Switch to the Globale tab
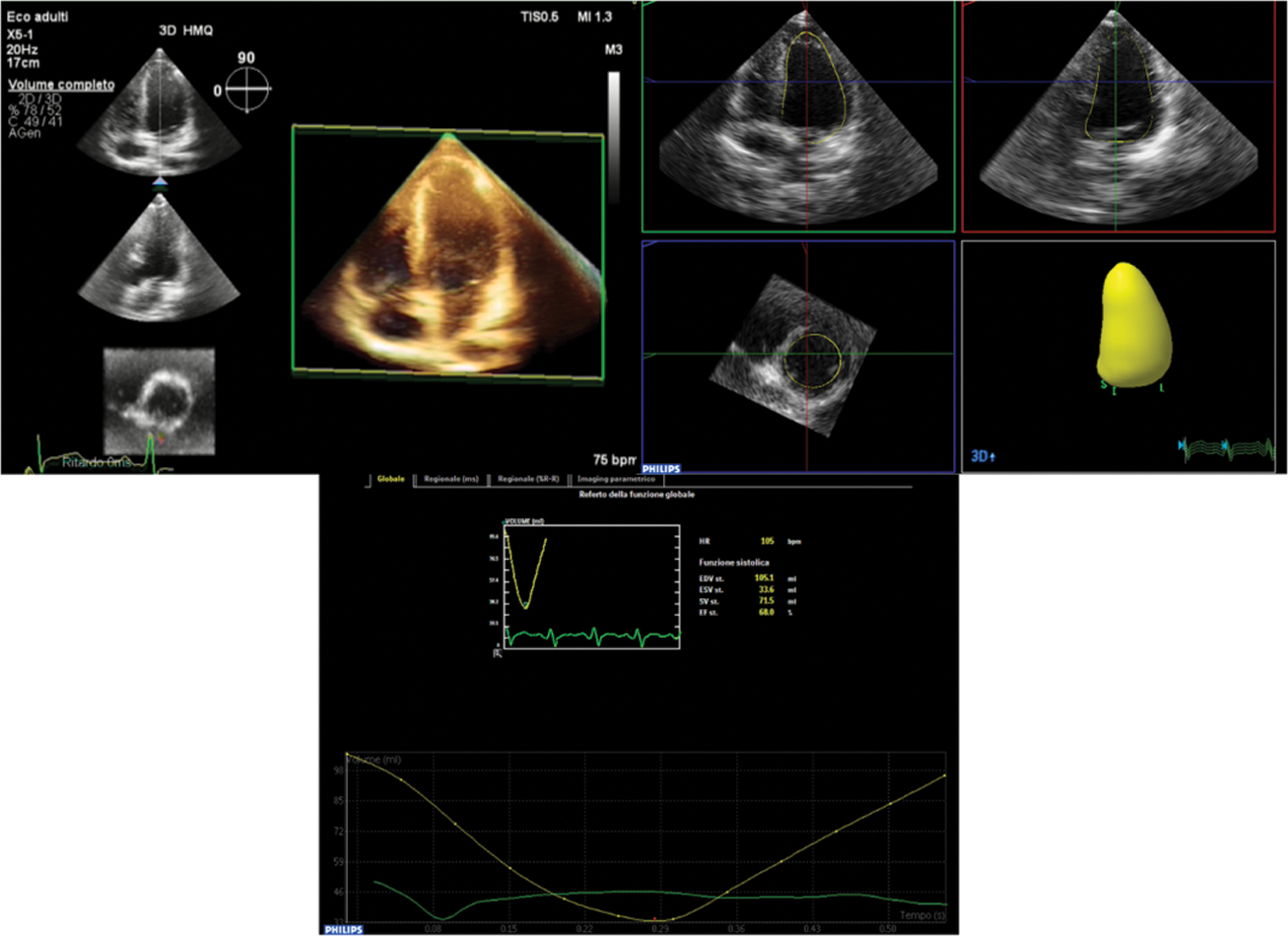The width and height of the screenshot is (1288, 936). pyautogui.click(x=390, y=480)
